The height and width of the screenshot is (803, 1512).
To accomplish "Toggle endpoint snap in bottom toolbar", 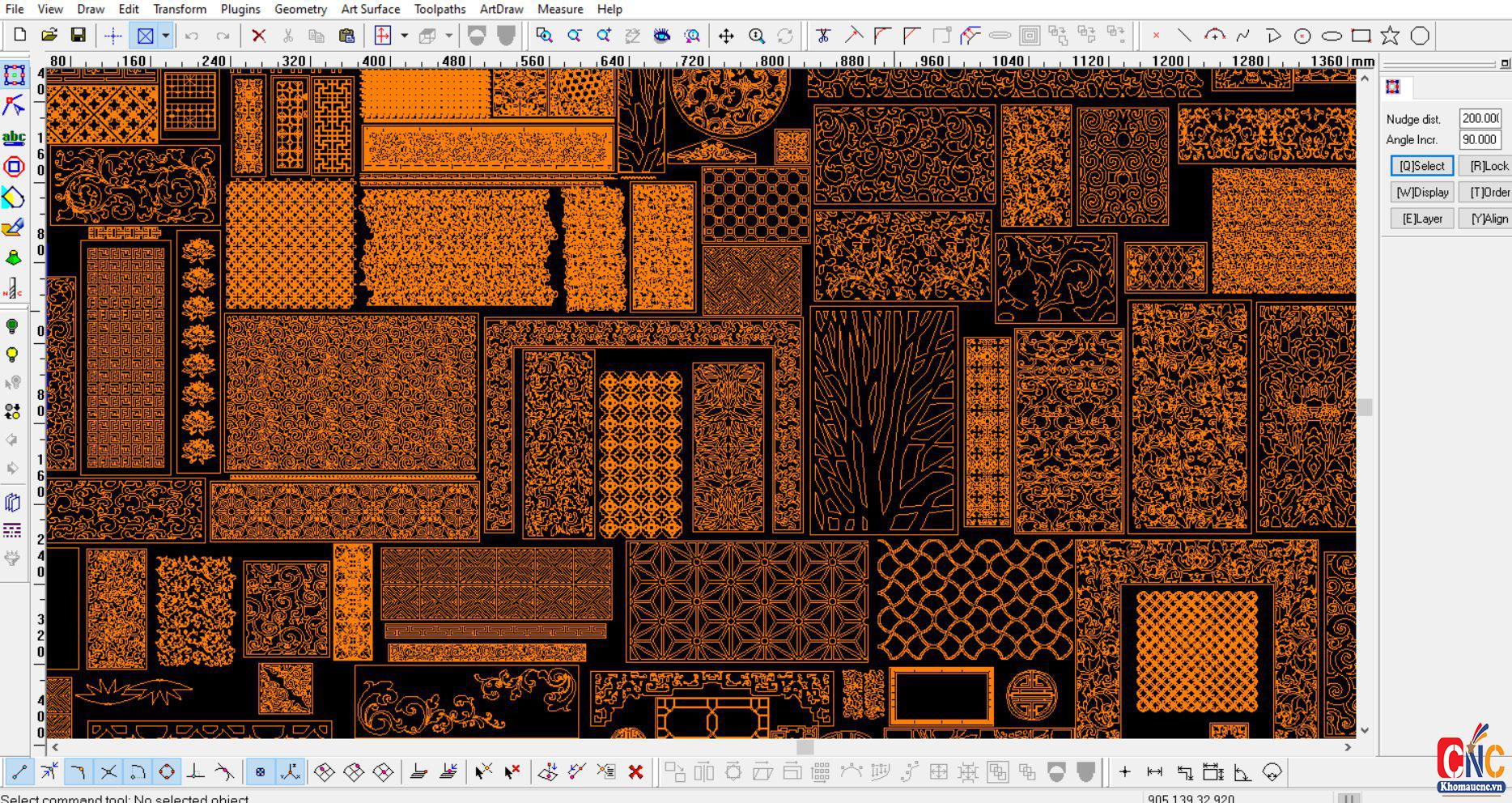I will tap(19, 772).
